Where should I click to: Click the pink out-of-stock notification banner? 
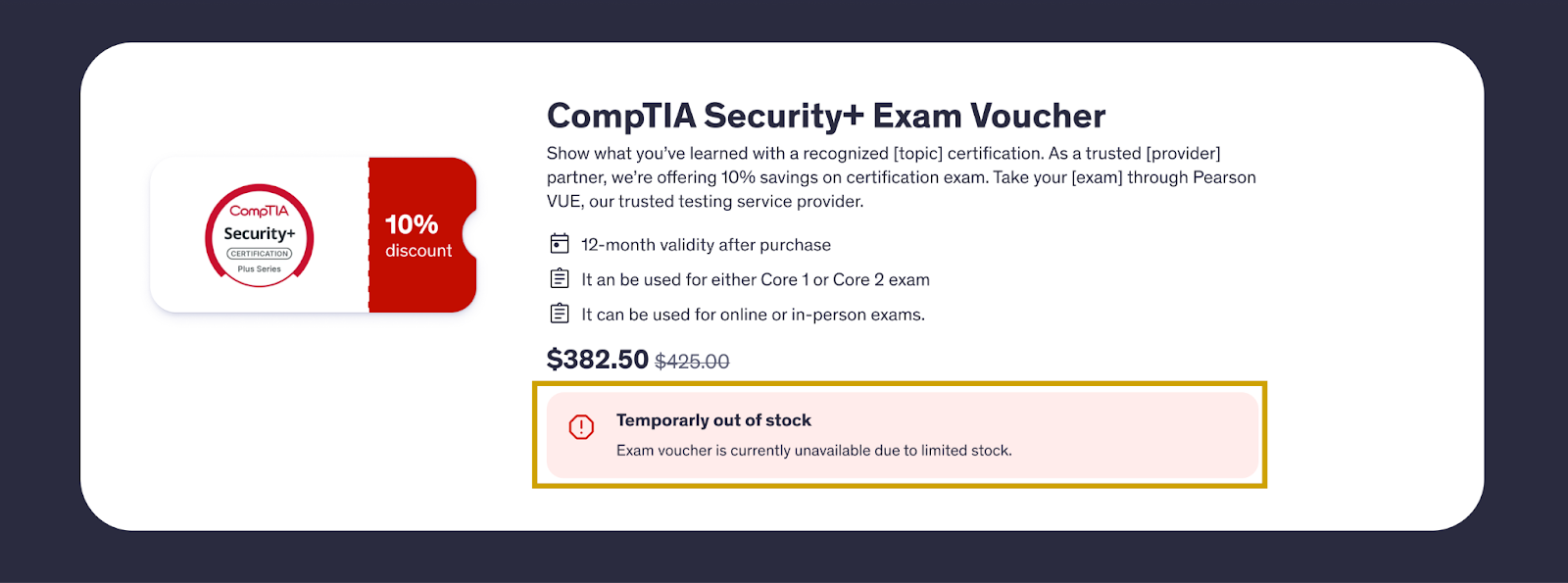pos(902,435)
